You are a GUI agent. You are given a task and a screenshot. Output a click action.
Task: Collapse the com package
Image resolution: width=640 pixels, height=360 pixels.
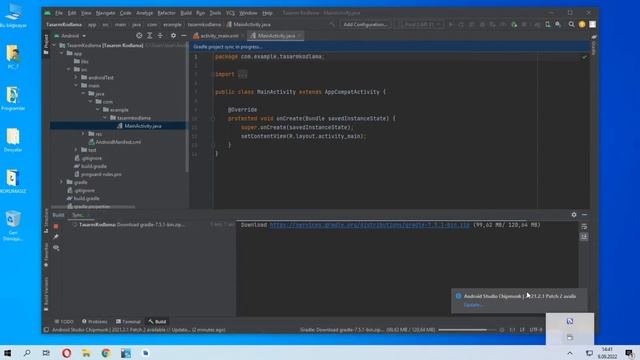tap(91, 102)
